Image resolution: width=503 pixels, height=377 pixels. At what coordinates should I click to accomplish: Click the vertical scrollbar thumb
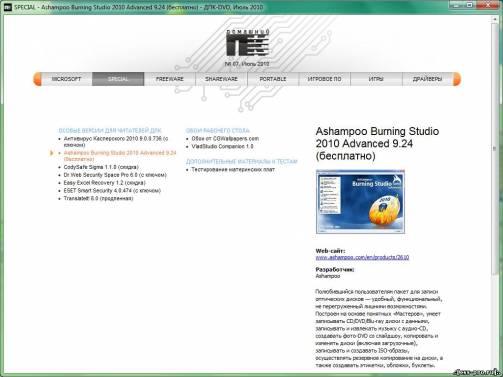494,148
